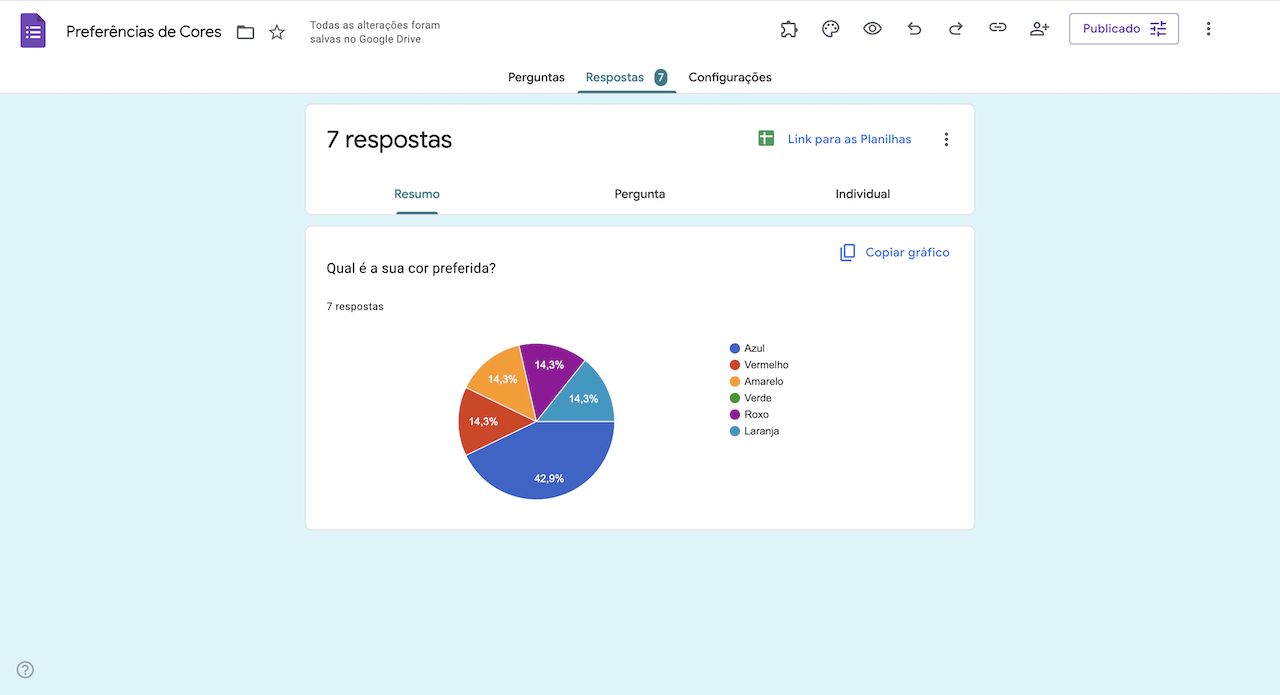Select the Individual responses view
The height and width of the screenshot is (695, 1280).
(862, 194)
